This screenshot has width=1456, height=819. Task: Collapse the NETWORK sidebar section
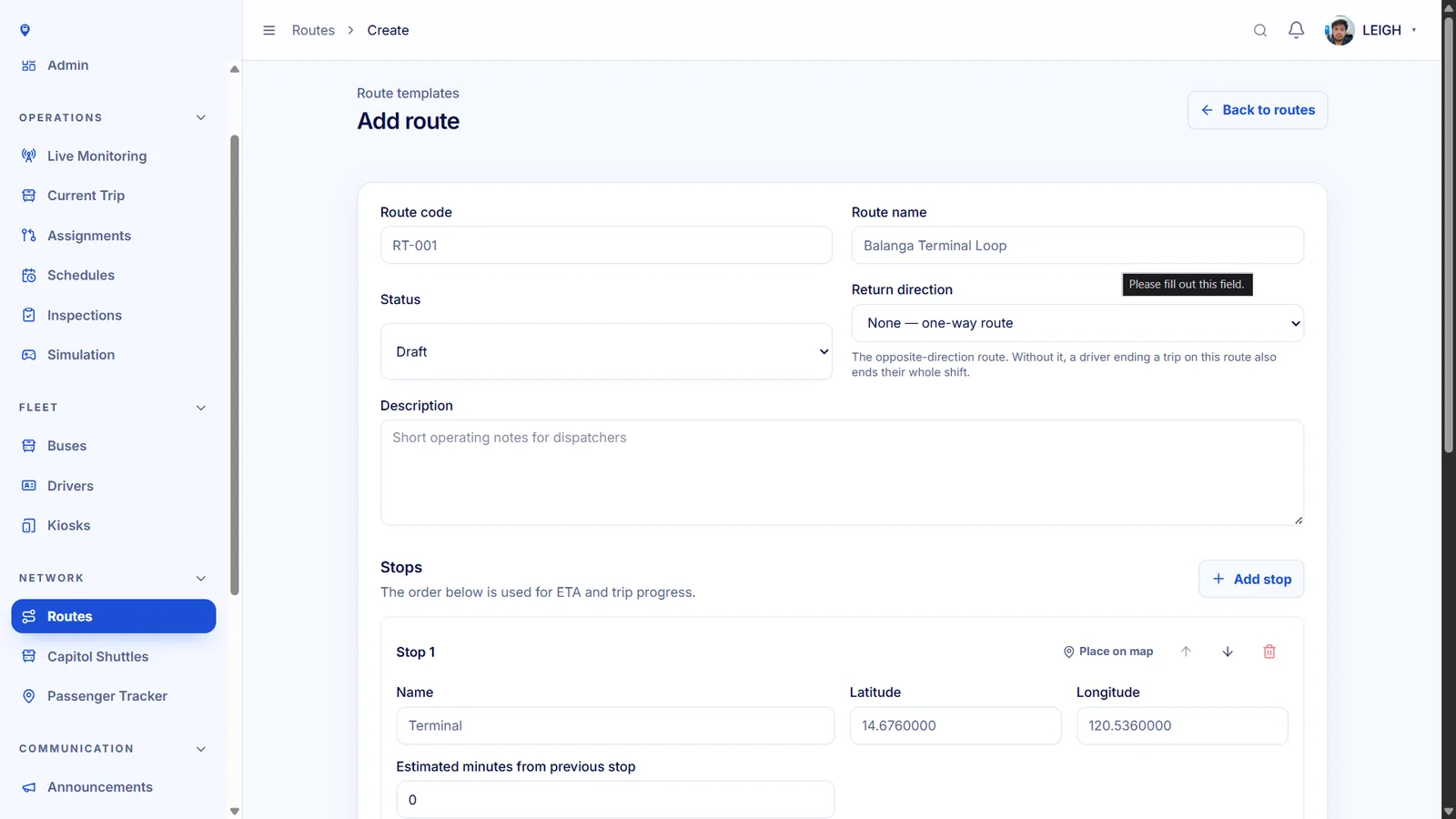[x=201, y=578]
